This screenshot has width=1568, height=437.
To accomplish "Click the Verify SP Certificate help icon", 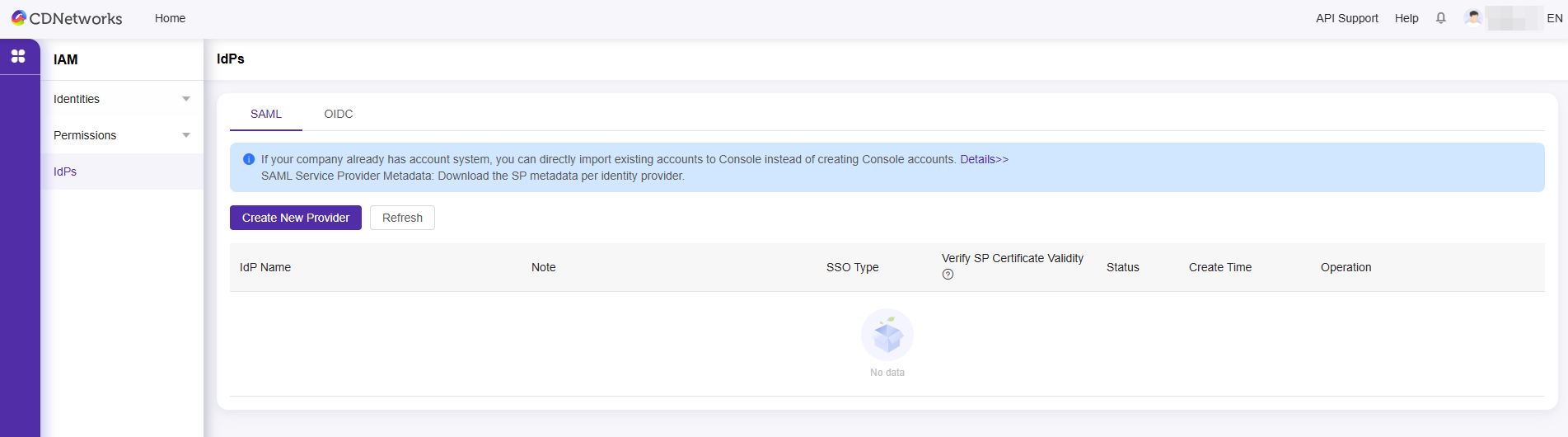I will 948,275.
